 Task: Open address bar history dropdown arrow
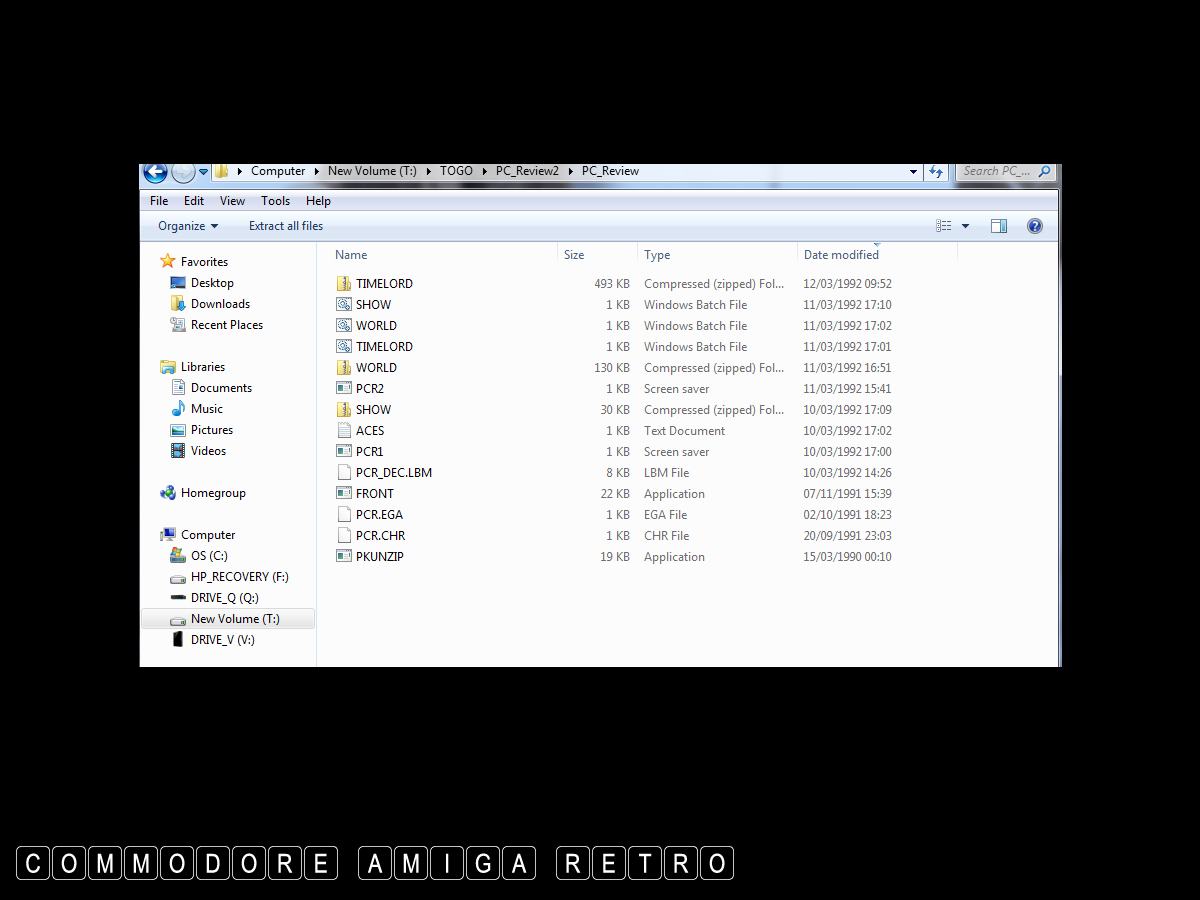[x=913, y=172]
